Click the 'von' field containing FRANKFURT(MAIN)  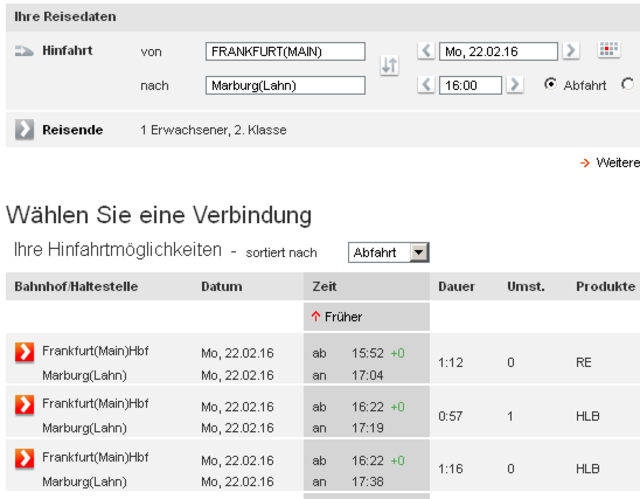285,51
